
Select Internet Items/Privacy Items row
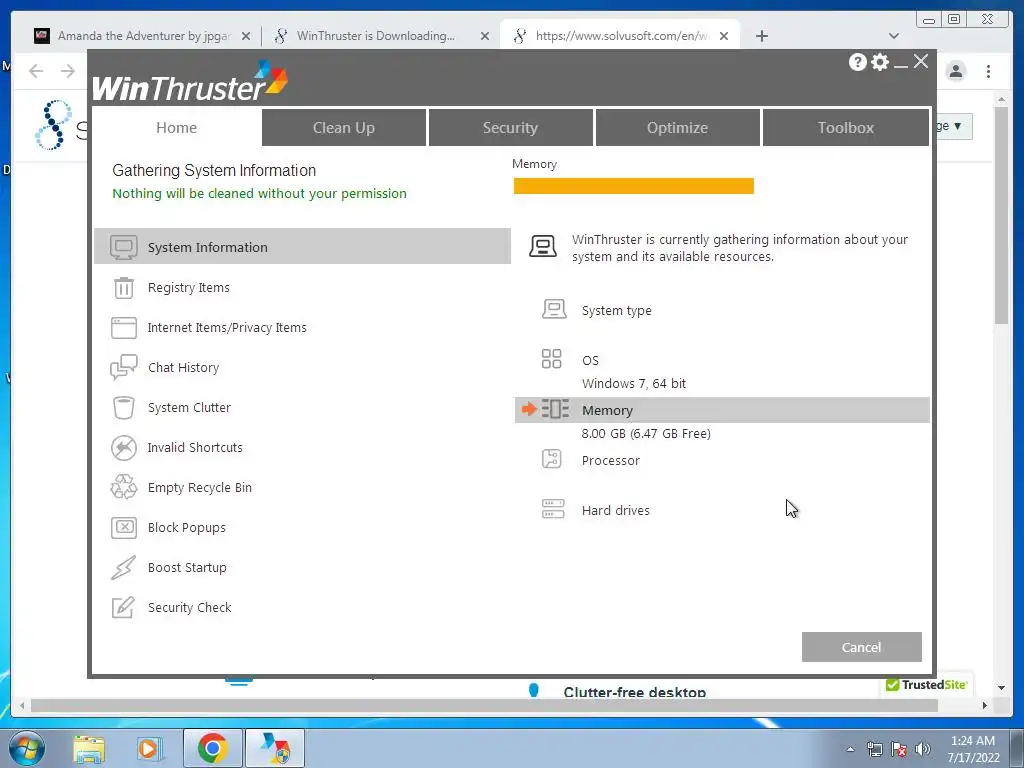302,328
